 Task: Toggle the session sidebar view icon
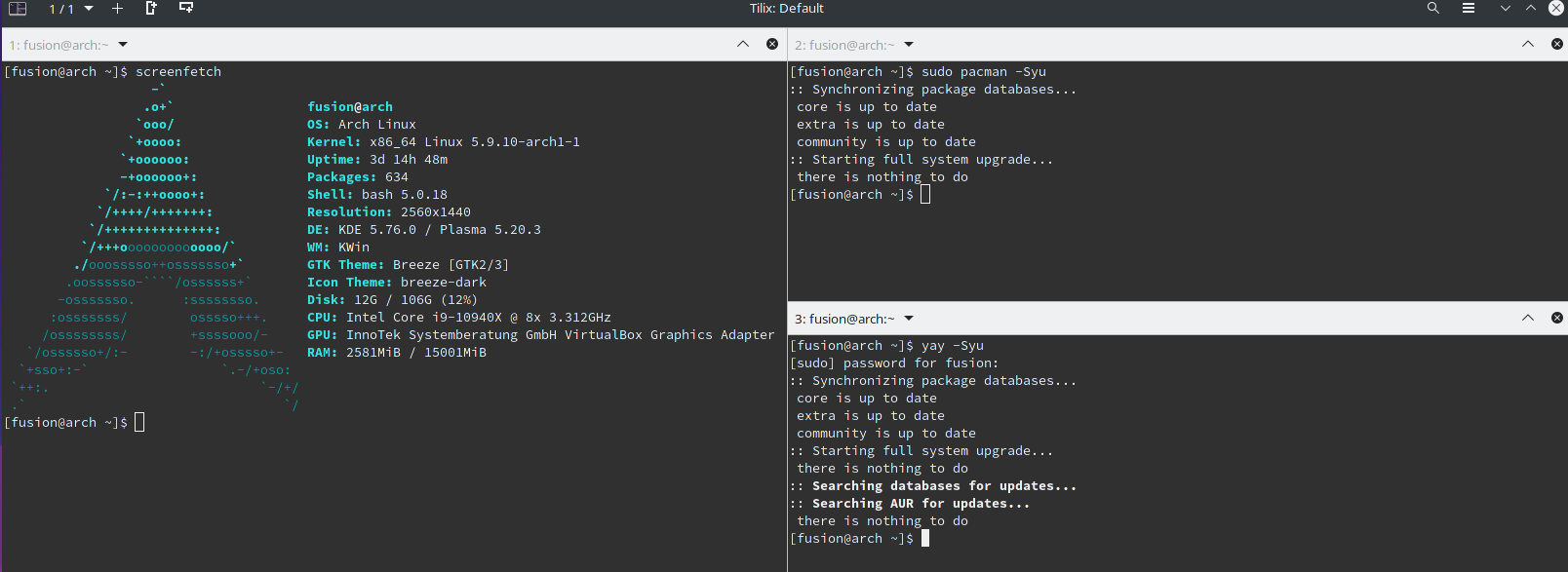point(18,9)
